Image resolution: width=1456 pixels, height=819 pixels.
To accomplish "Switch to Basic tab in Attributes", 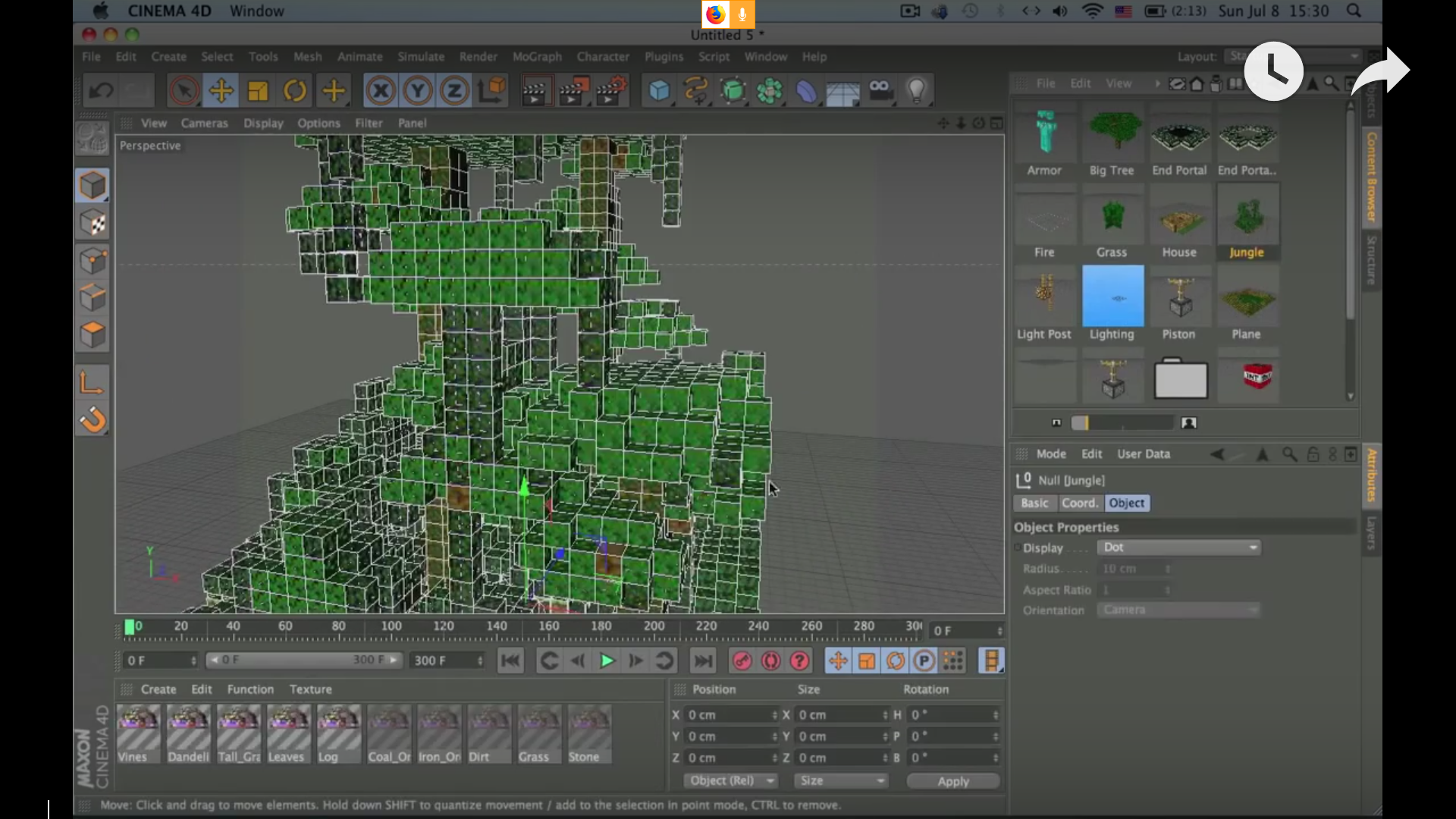I will tap(1034, 504).
